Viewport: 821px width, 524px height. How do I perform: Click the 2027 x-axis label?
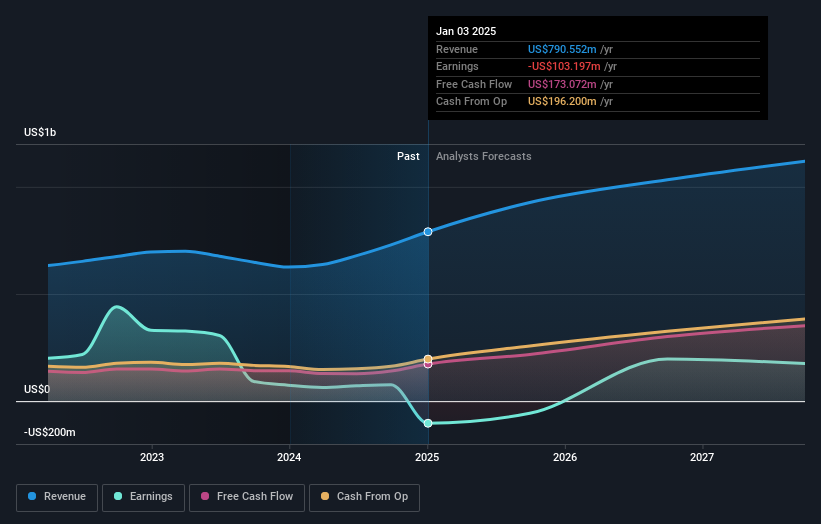coord(702,457)
